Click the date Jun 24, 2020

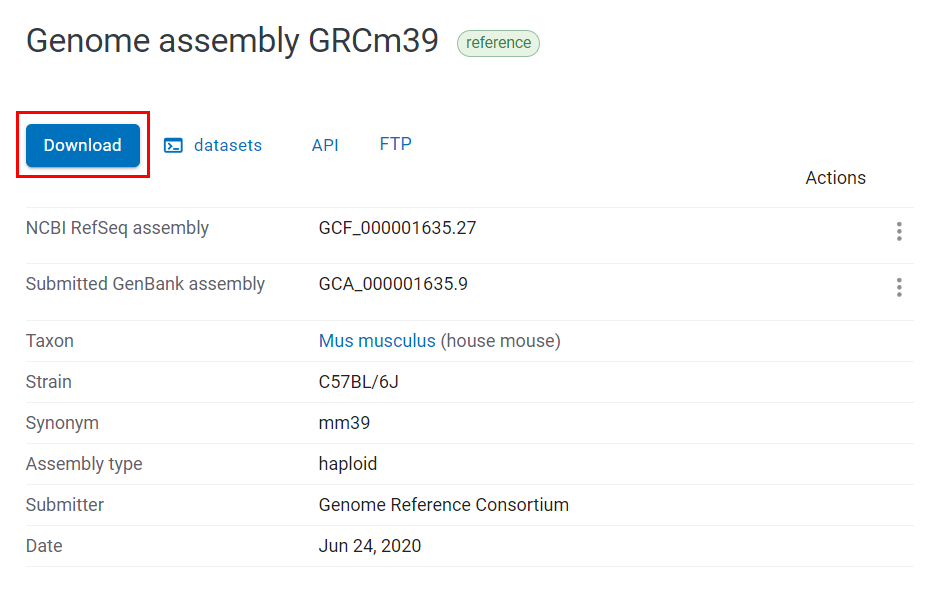coord(370,546)
